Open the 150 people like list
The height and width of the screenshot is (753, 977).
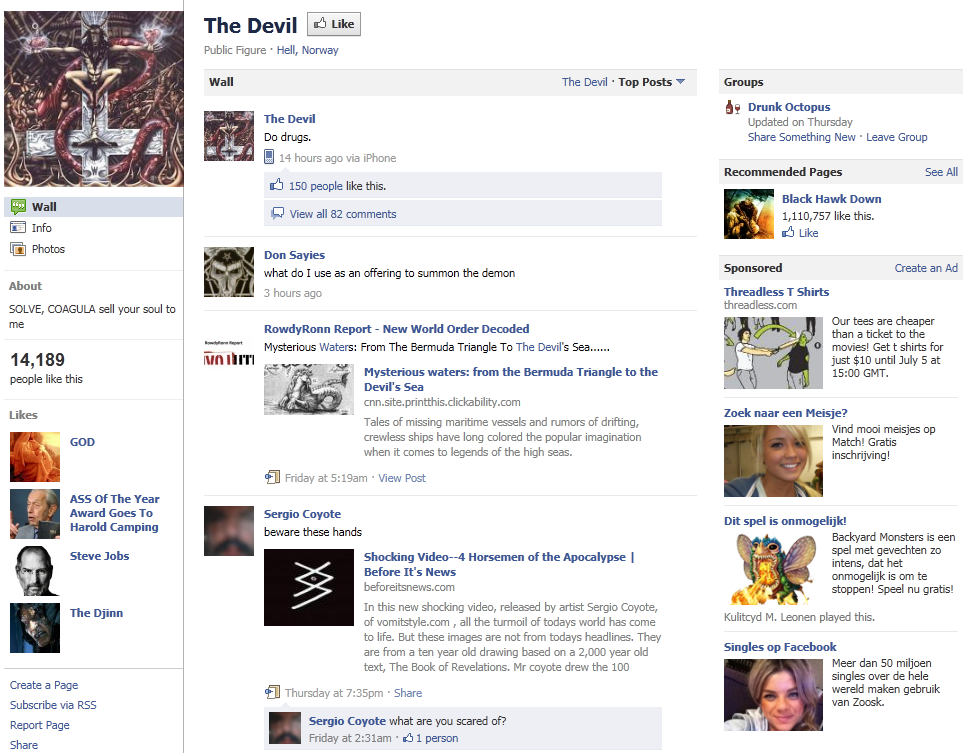pos(315,186)
